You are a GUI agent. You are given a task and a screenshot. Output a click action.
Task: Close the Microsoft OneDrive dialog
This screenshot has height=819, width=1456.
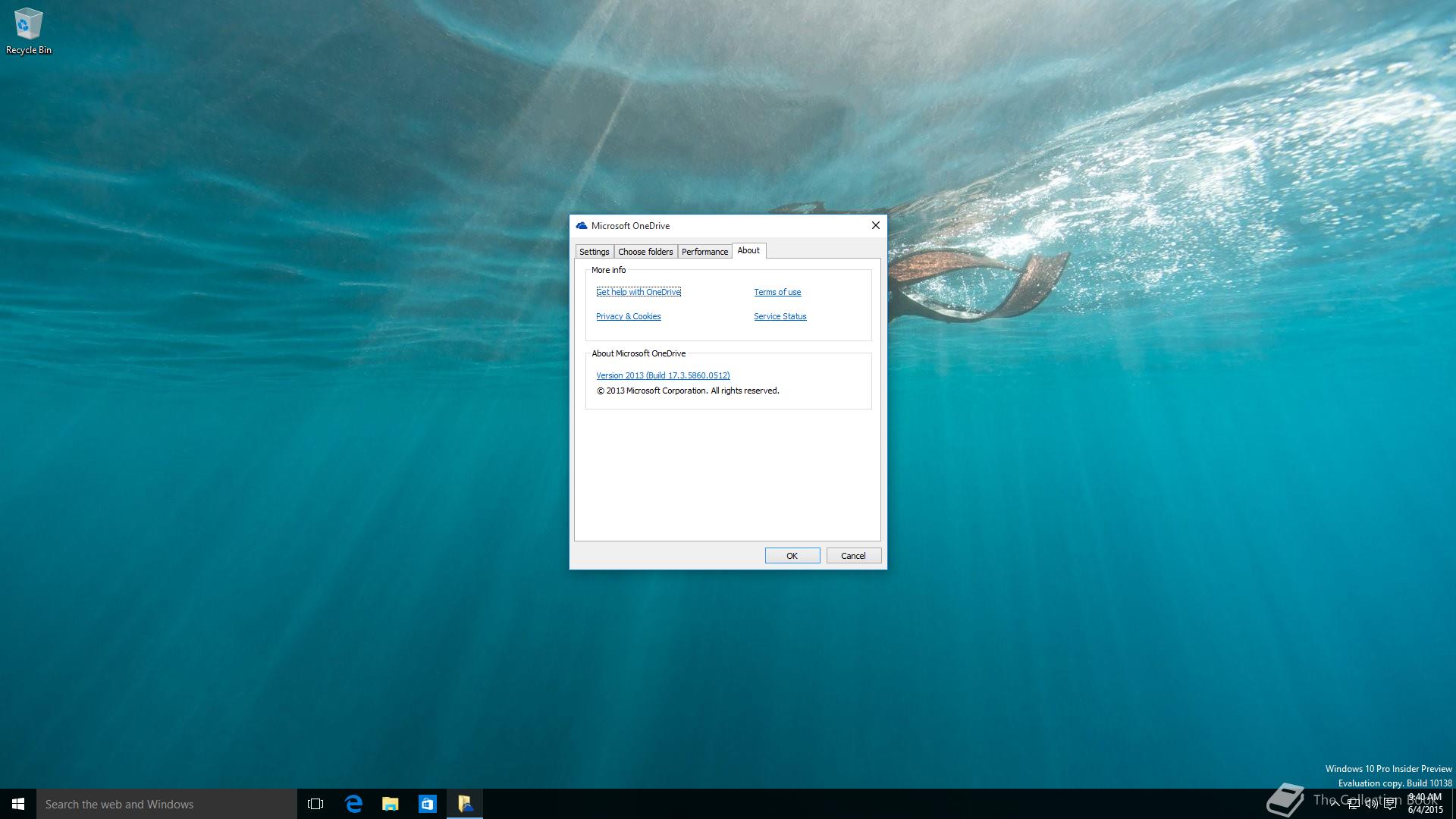[876, 225]
